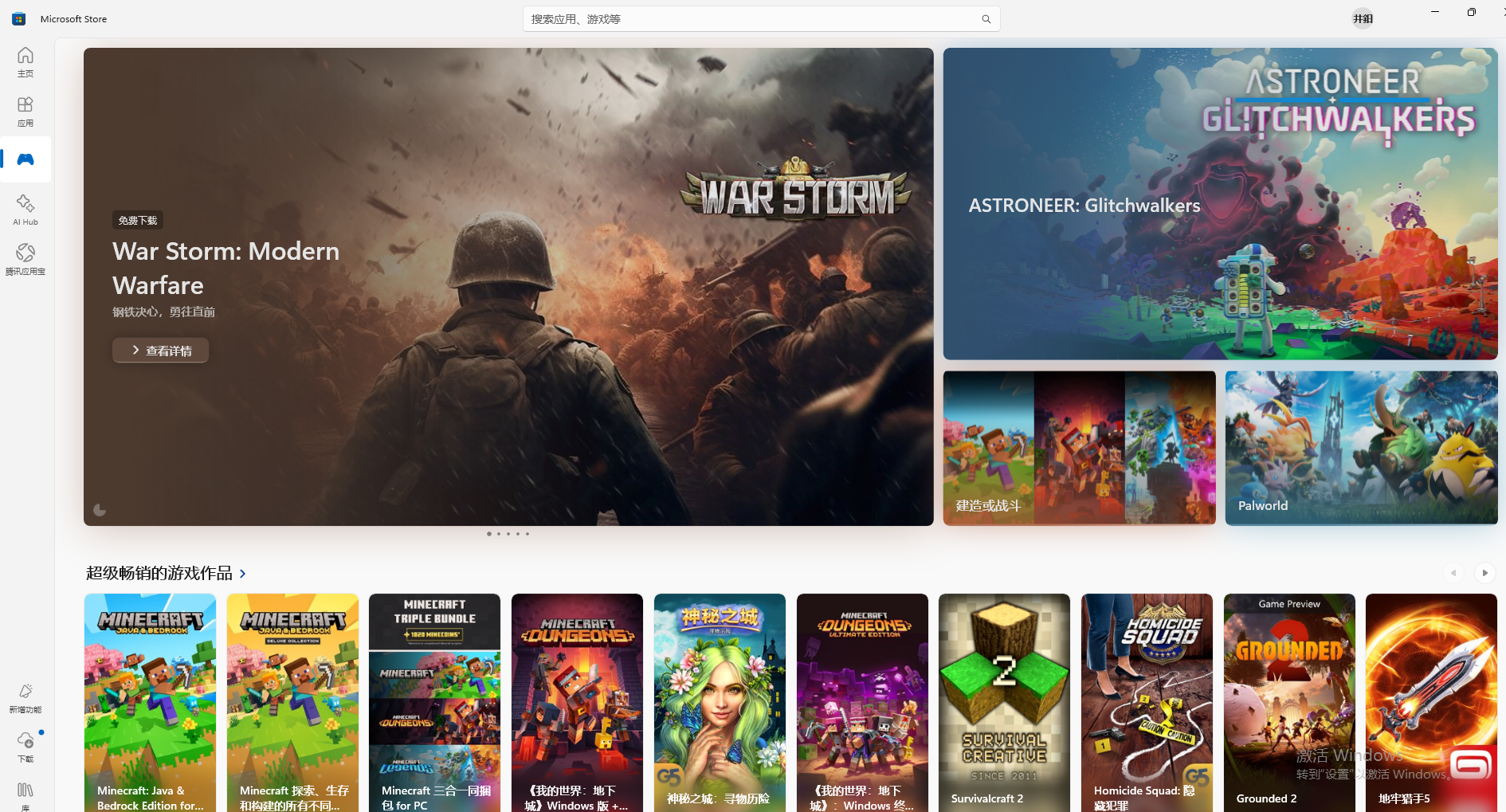The height and width of the screenshot is (812, 1506).
Task: Click best-selling games row previous arrow
Action: tap(1453, 573)
